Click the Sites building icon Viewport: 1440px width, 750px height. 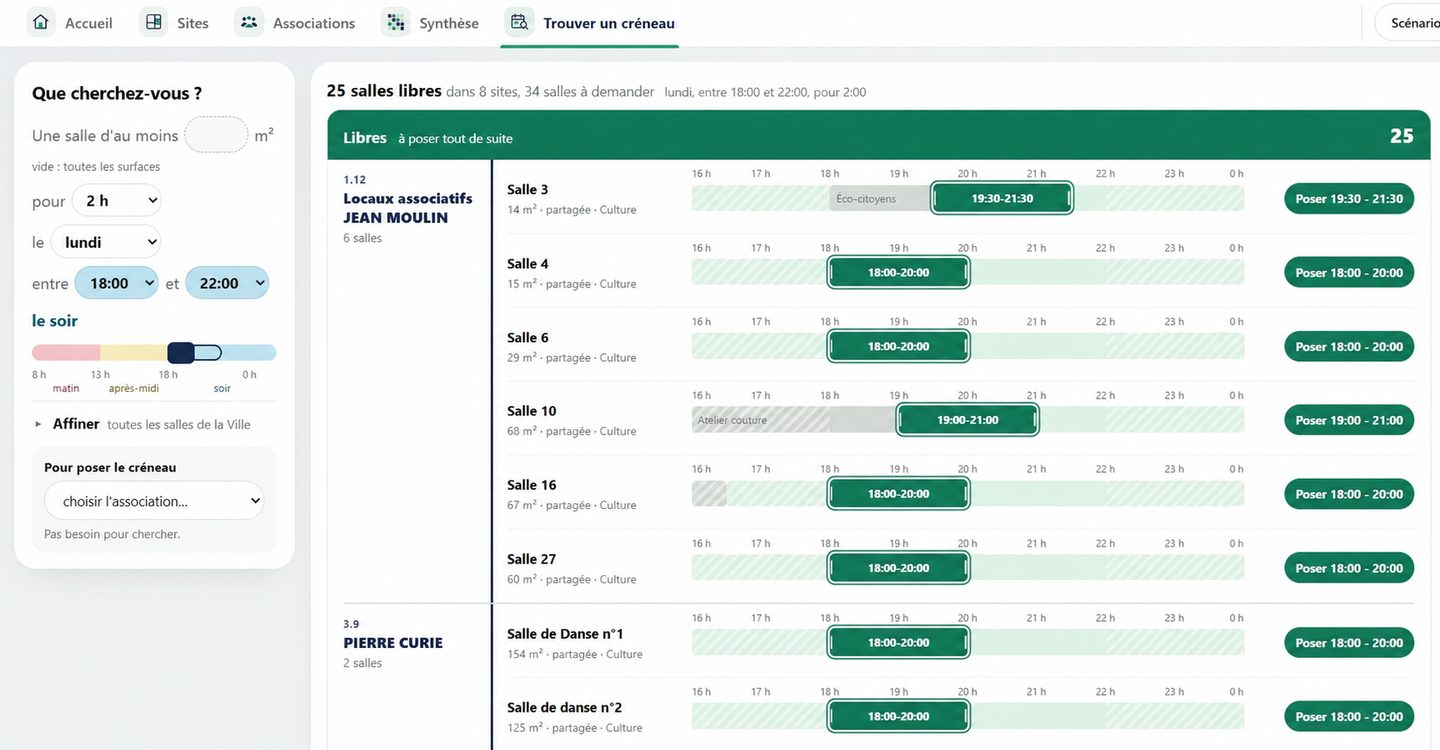[153, 22]
